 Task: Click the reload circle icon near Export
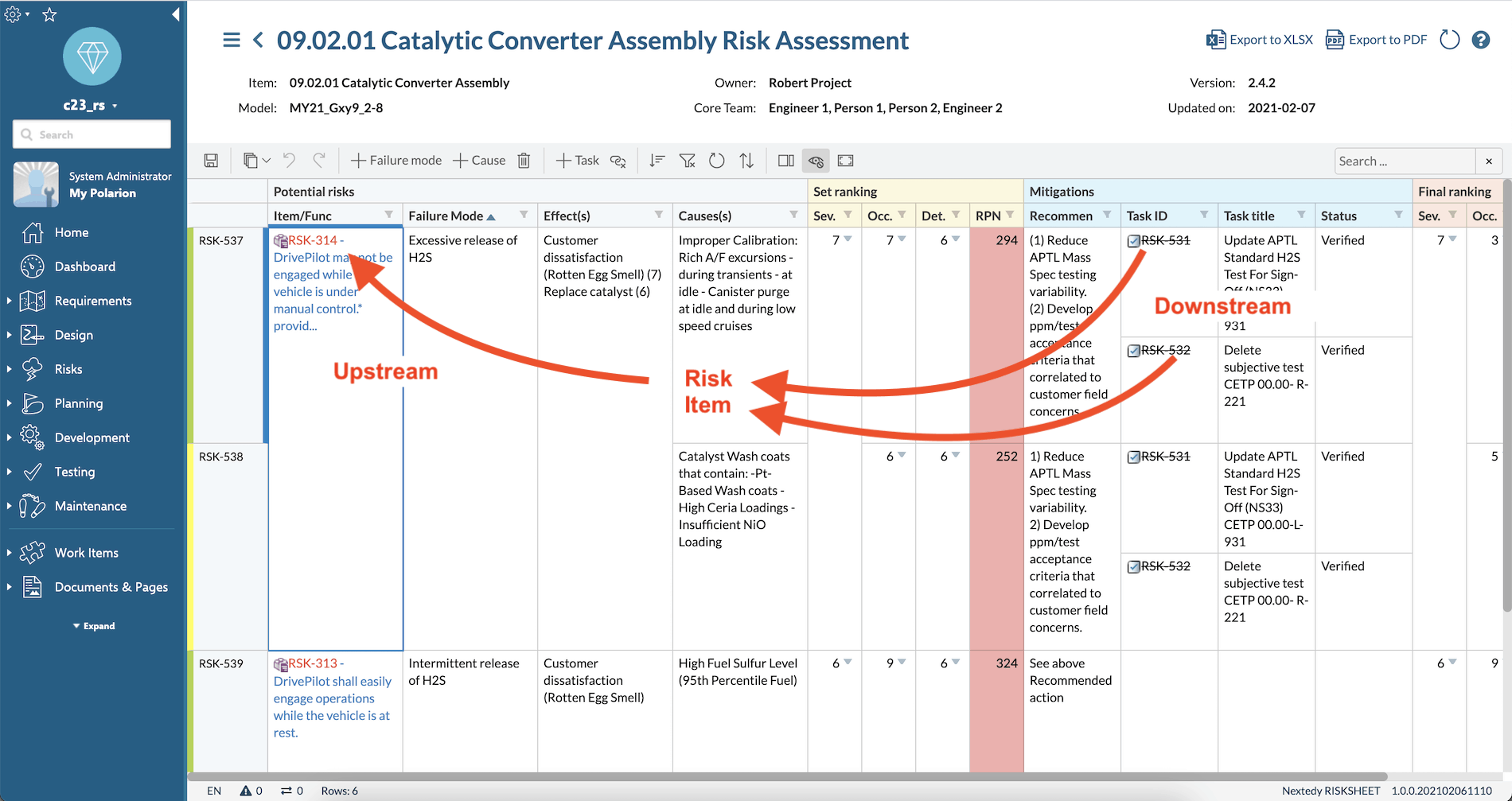(1450, 40)
